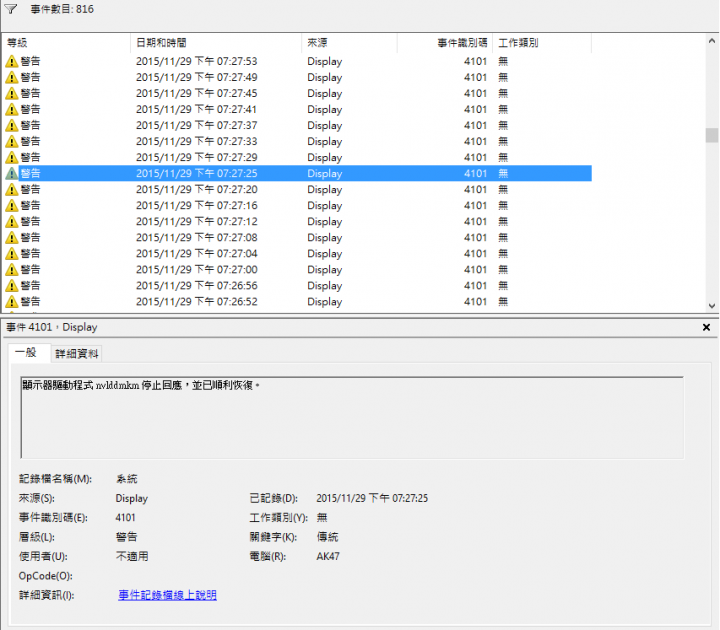The height and width of the screenshot is (630, 720).
Task: Click log name value 系統
Action: pyautogui.click(x=127, y=479)
